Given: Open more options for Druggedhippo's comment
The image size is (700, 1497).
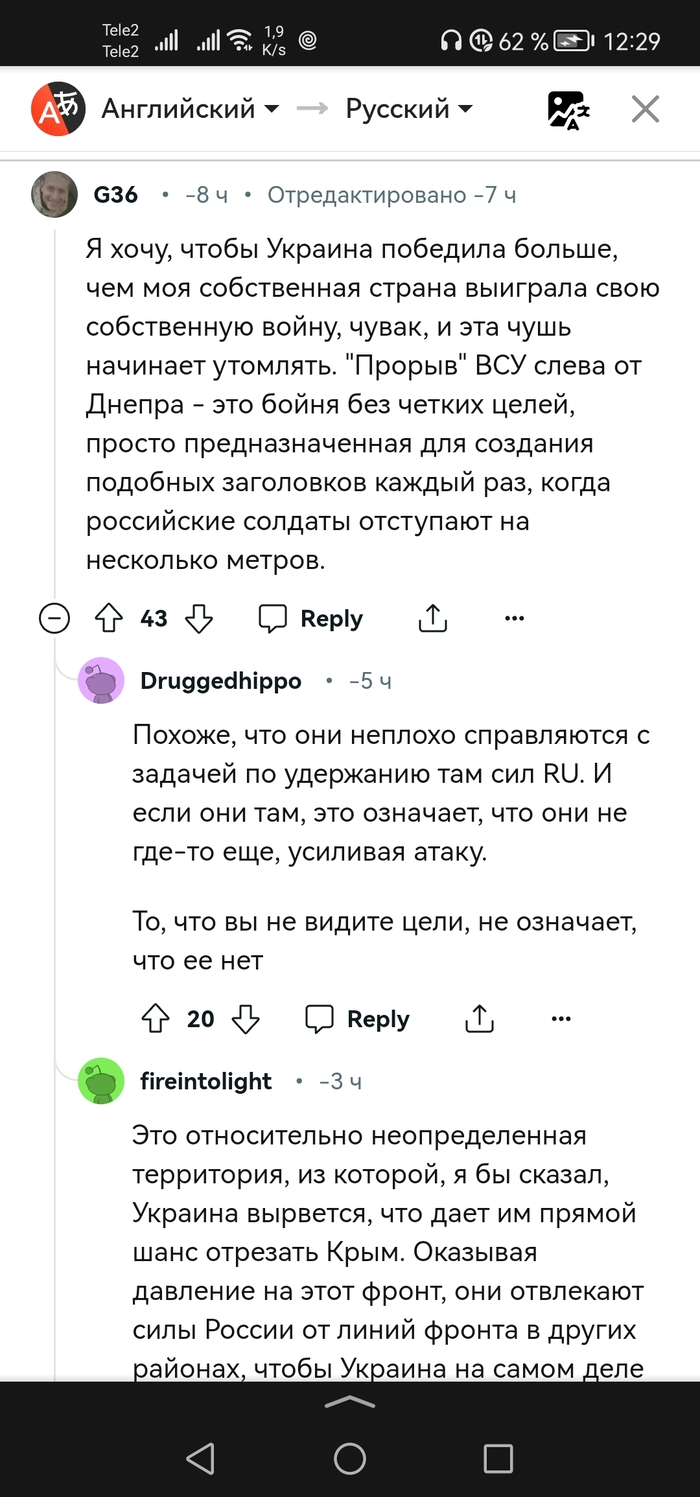Looking at the screenshot, I should [561, 1019].
